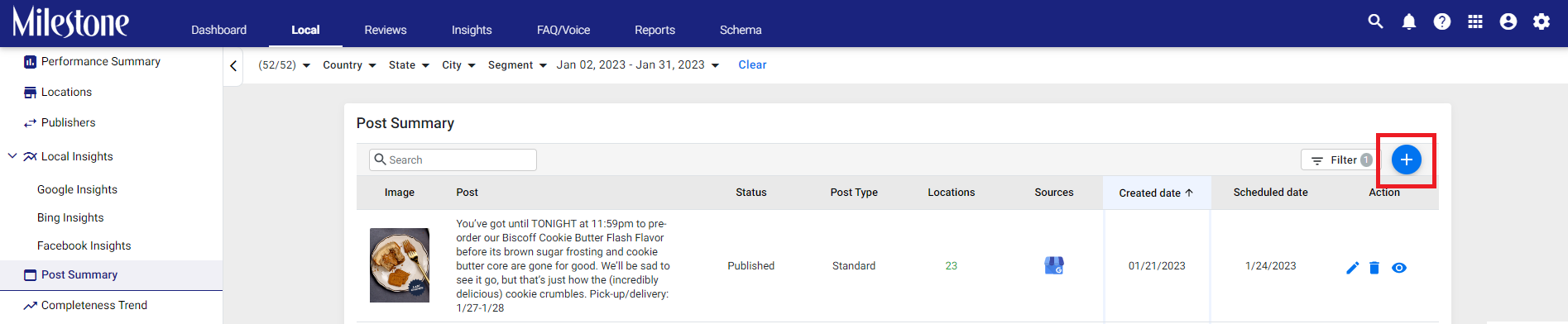This screenshot has height=324, width=1568.
Task: Collapse the Local Insights tree section
Action: 12,155
